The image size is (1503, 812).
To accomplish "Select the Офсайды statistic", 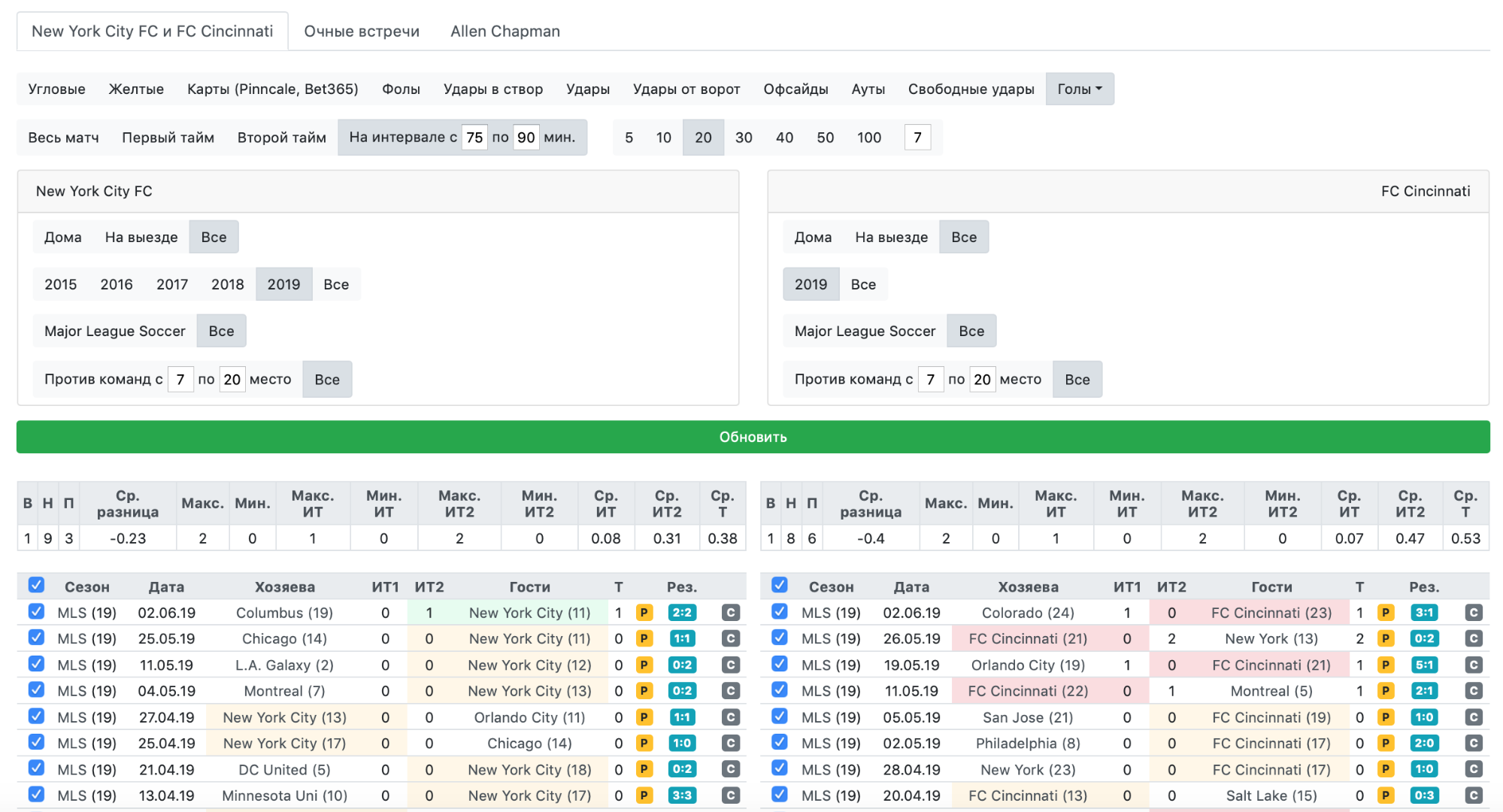I will click(x=795, y=89).
